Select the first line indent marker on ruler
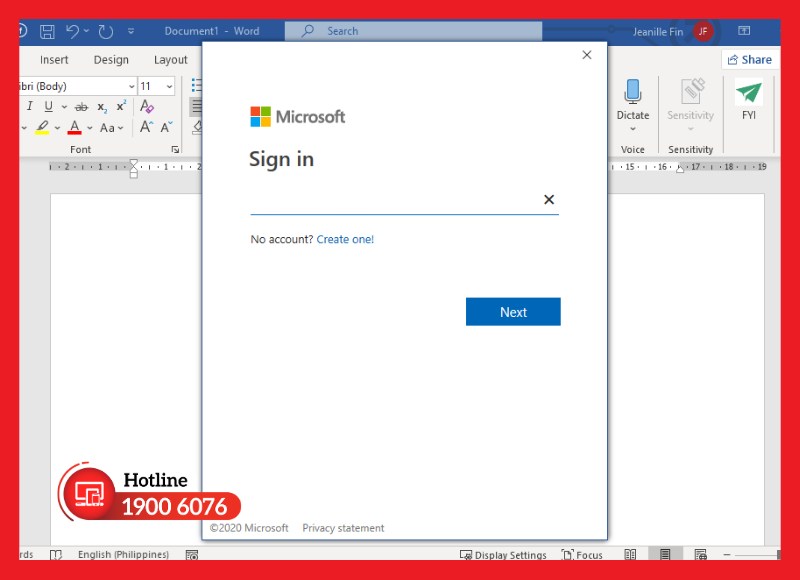The width and height of the screenshot is (800, 580). coord(134,163)
